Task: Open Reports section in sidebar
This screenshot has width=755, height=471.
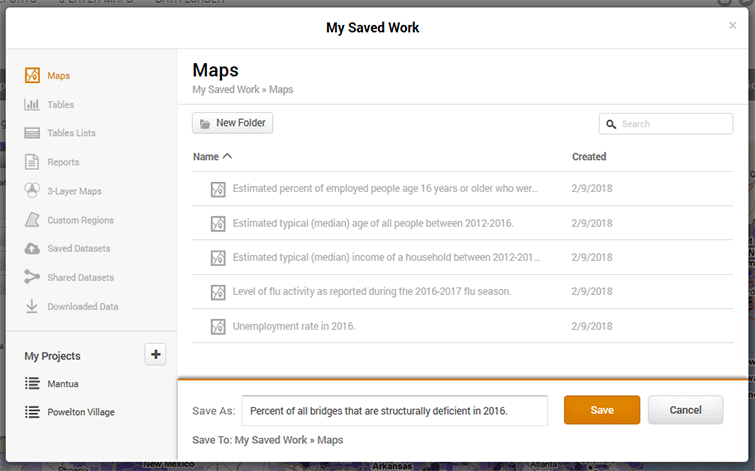Action: pyautogui.click(x=63, y=162)
